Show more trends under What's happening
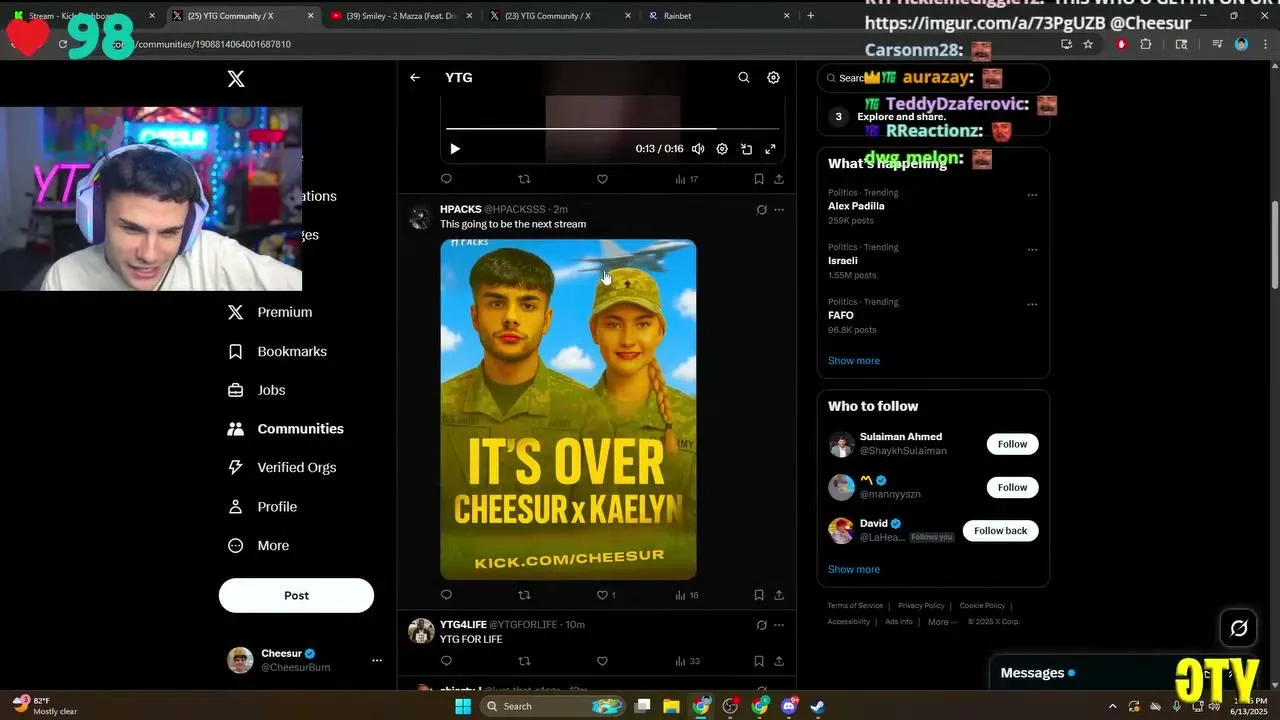 pyautogui.click(x=854, y=361)
